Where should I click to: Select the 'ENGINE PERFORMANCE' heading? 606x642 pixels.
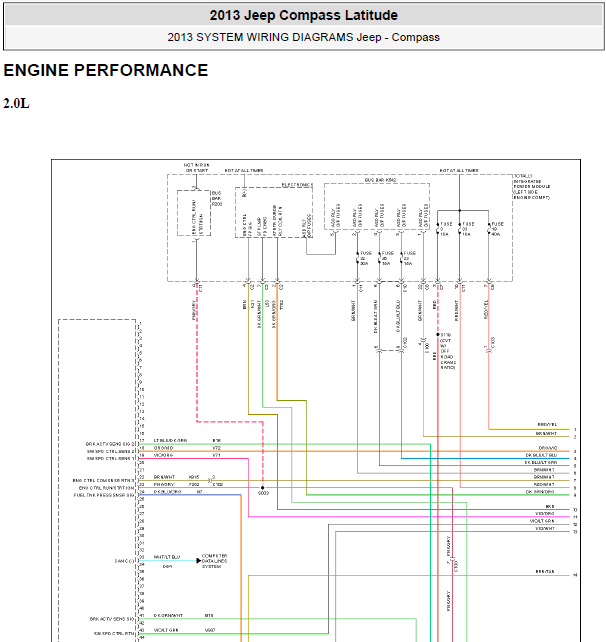(106, 70)
